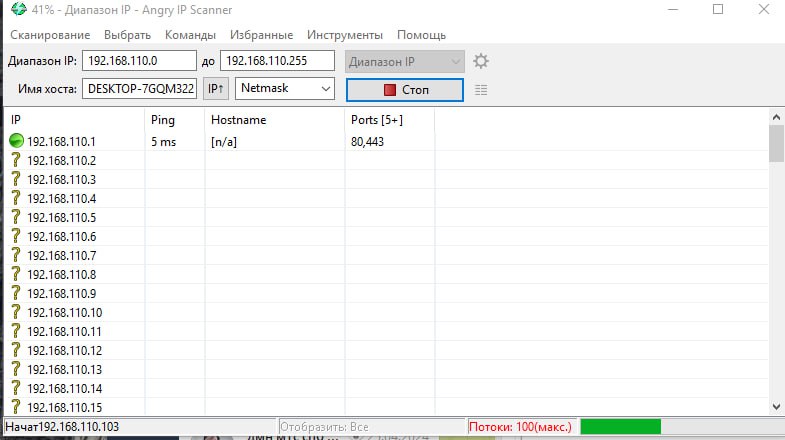785x440 pixels.
Task: Click the question mark icon for 192.168.110.15
Action: [x=16, y=406]
